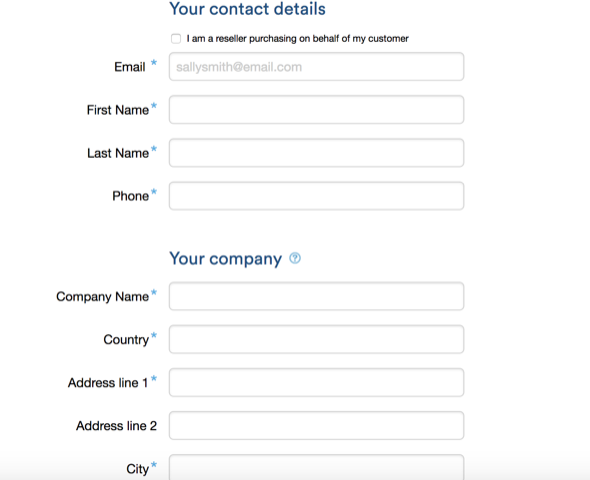Click the Your contact details heading

(247, 9)
